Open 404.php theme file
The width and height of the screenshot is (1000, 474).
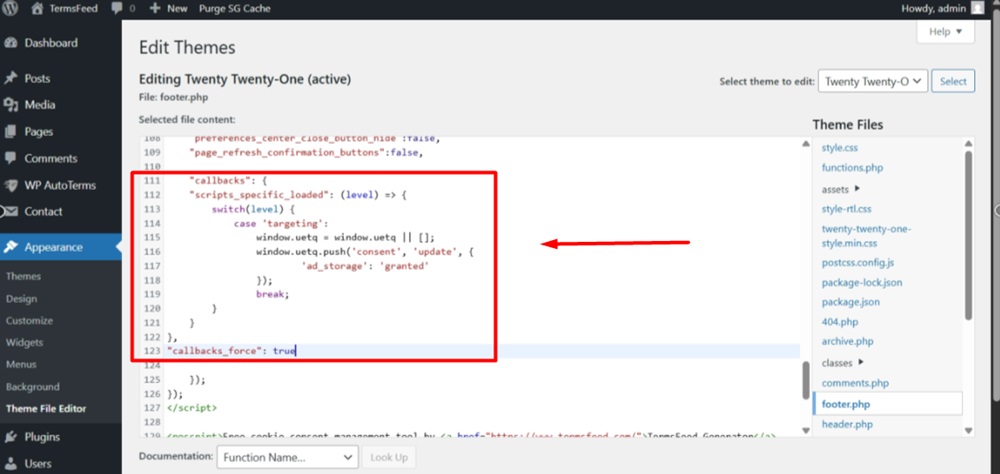pyautogui.click(x=840, y=322)
